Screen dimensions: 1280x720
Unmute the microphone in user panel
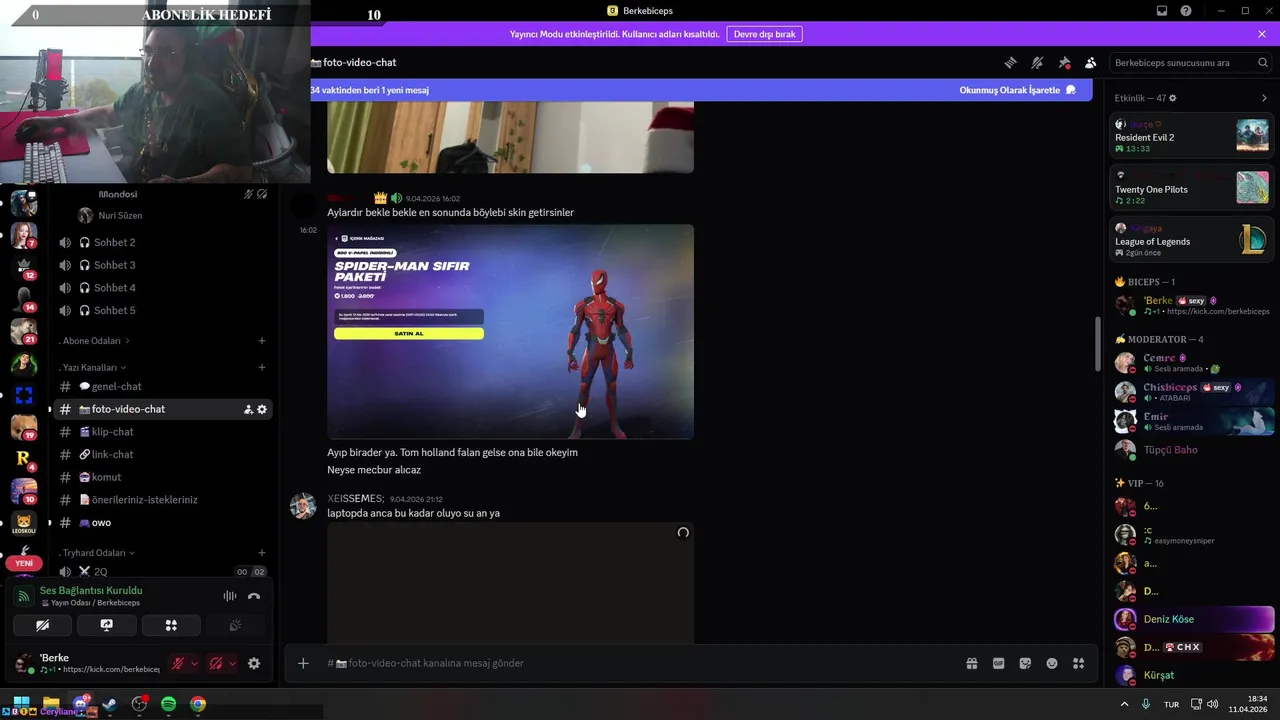coord(178,663)
